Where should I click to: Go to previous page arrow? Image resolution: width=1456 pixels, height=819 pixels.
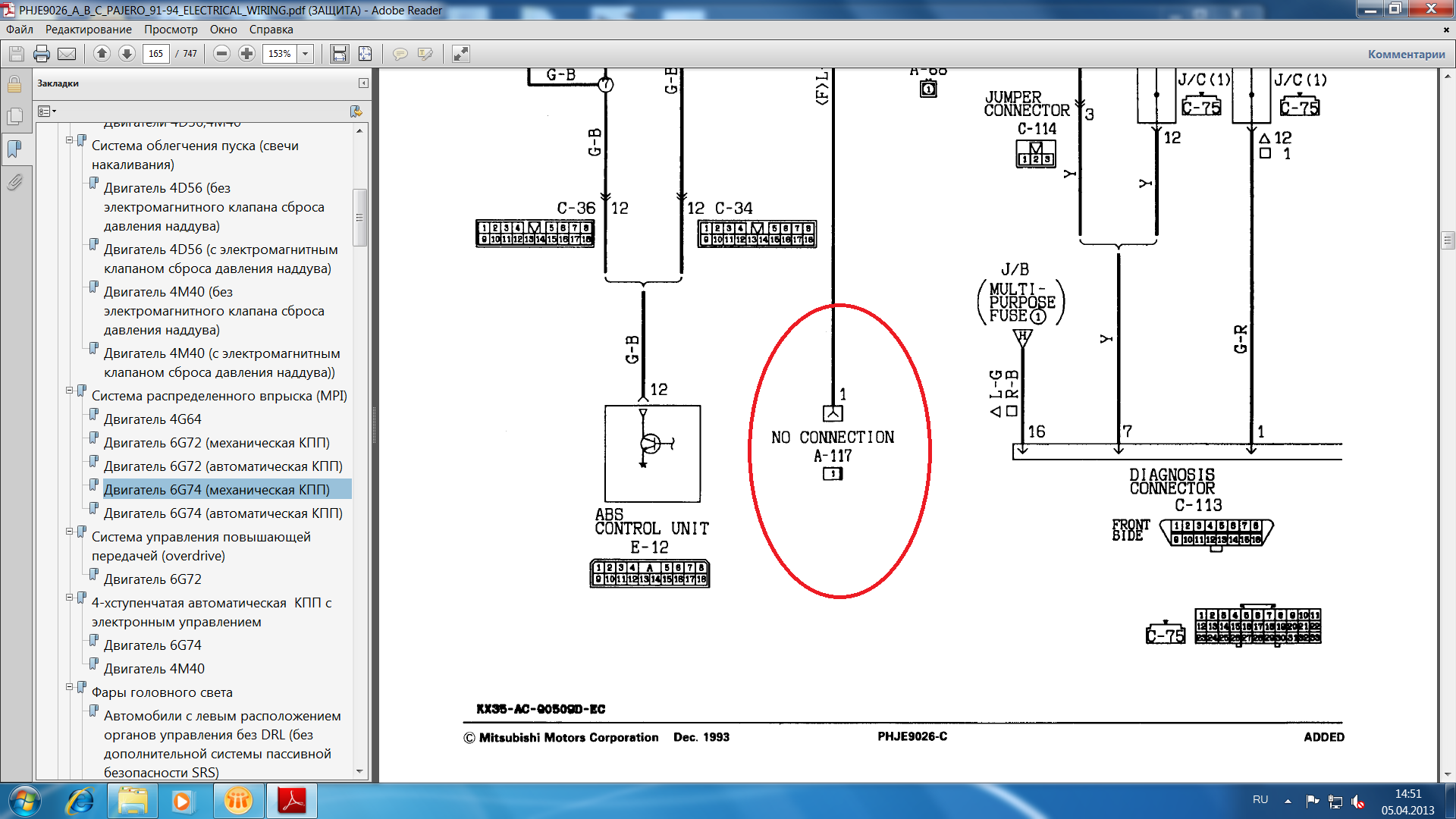102,54
